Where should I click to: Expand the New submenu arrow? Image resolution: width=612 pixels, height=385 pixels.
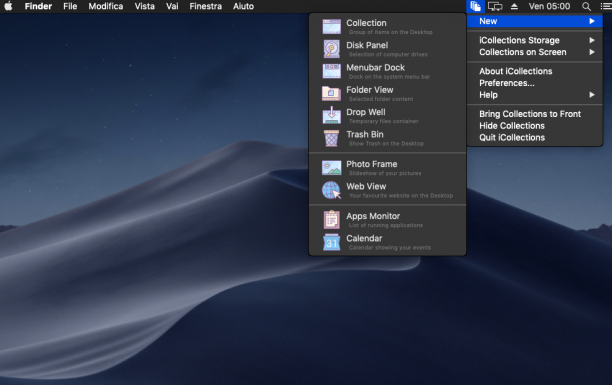click(x=592, y=21)
